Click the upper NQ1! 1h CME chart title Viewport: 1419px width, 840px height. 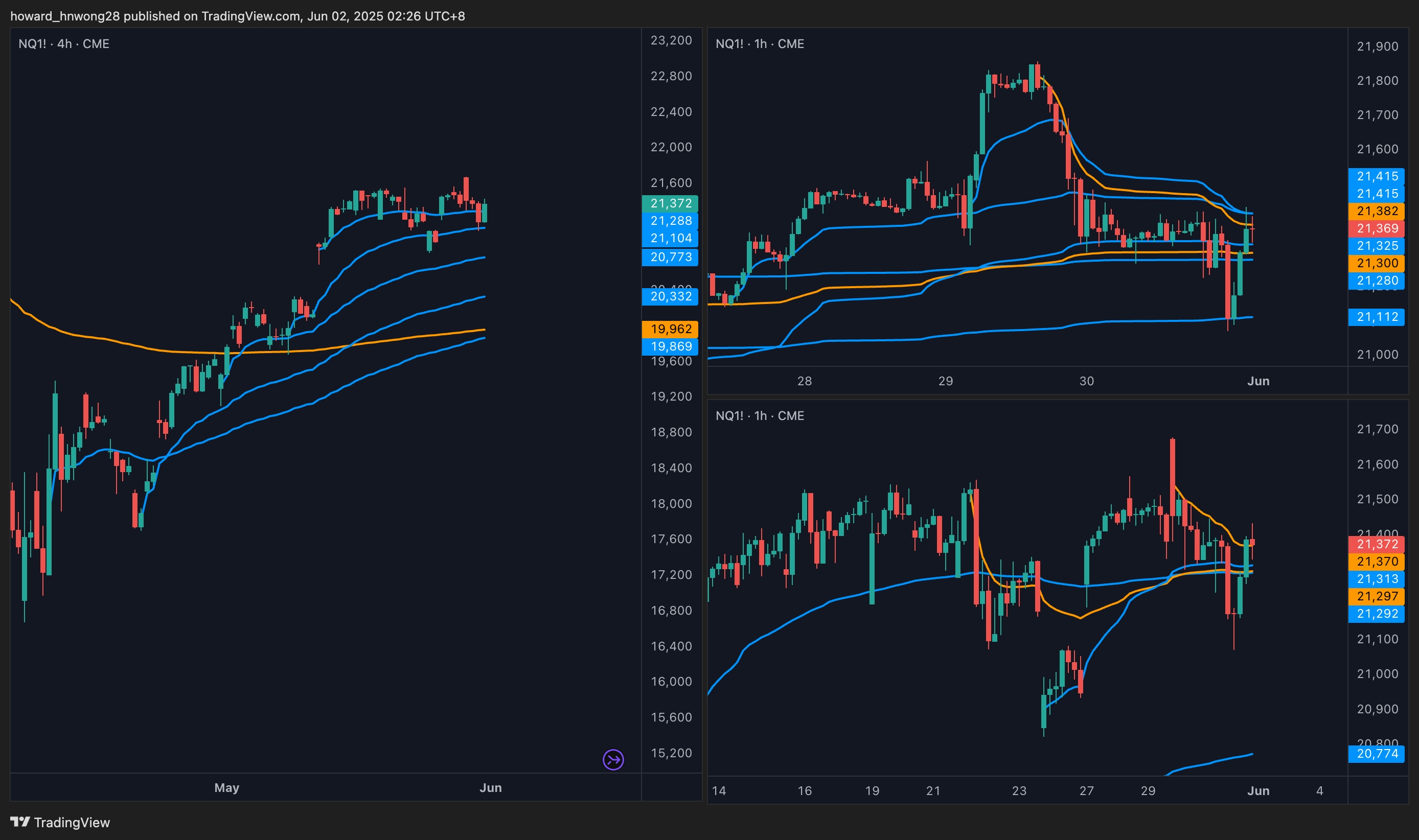click(x=759, y=43)
